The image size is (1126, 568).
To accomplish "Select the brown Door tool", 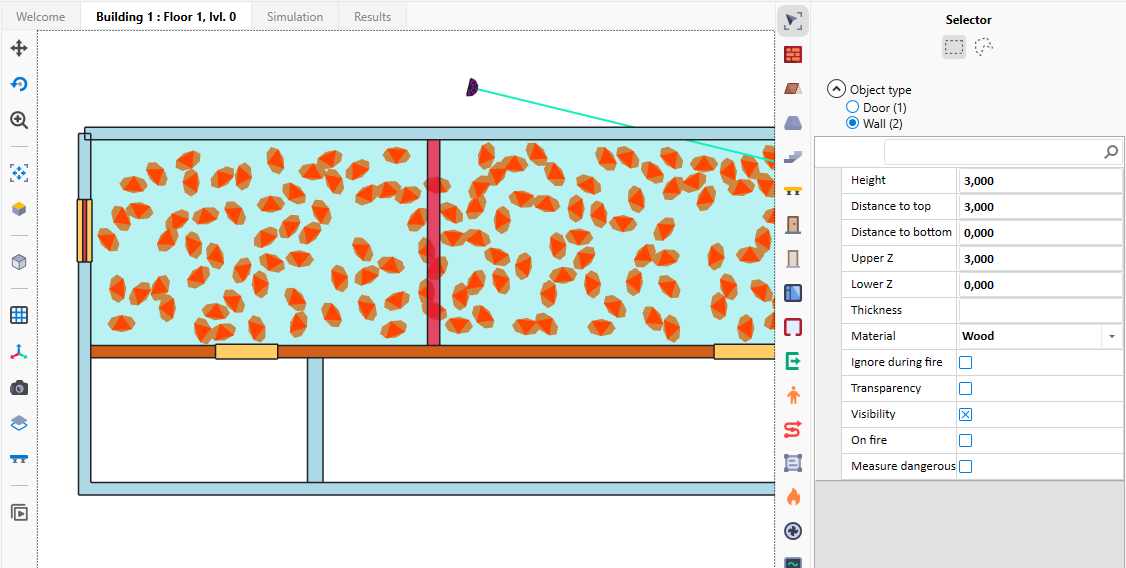I will [793, 225].
